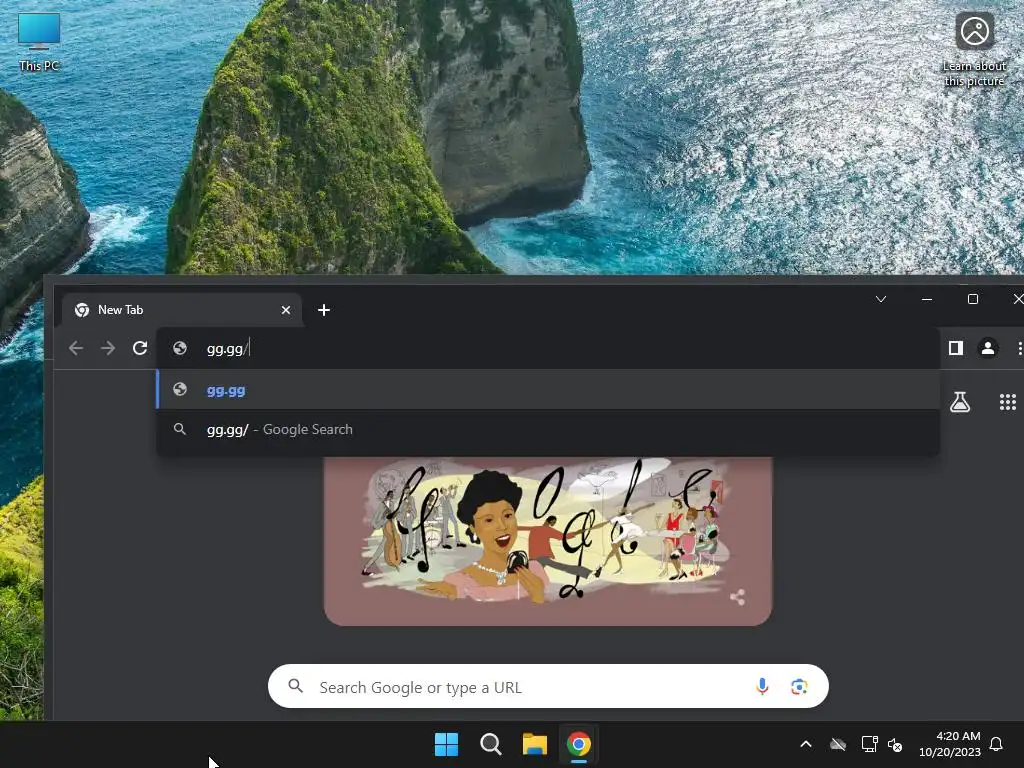
Task: Click the Google Doodle image
Action: coord(548,541)
